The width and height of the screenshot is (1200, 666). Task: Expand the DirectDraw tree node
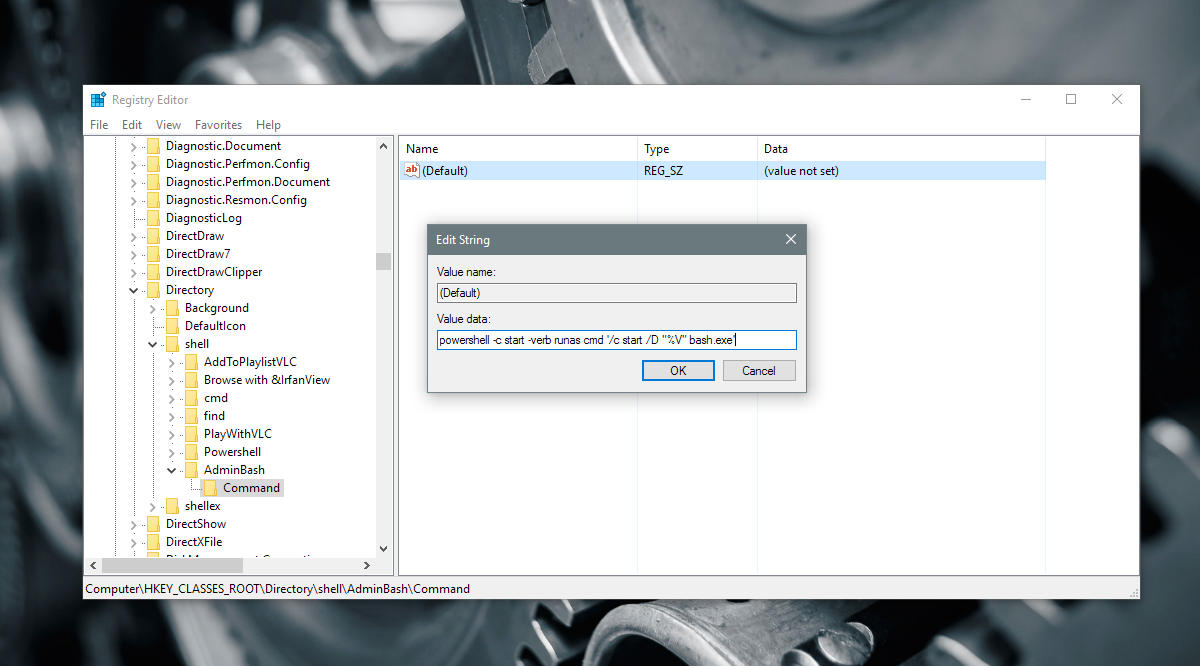[133, 236]
